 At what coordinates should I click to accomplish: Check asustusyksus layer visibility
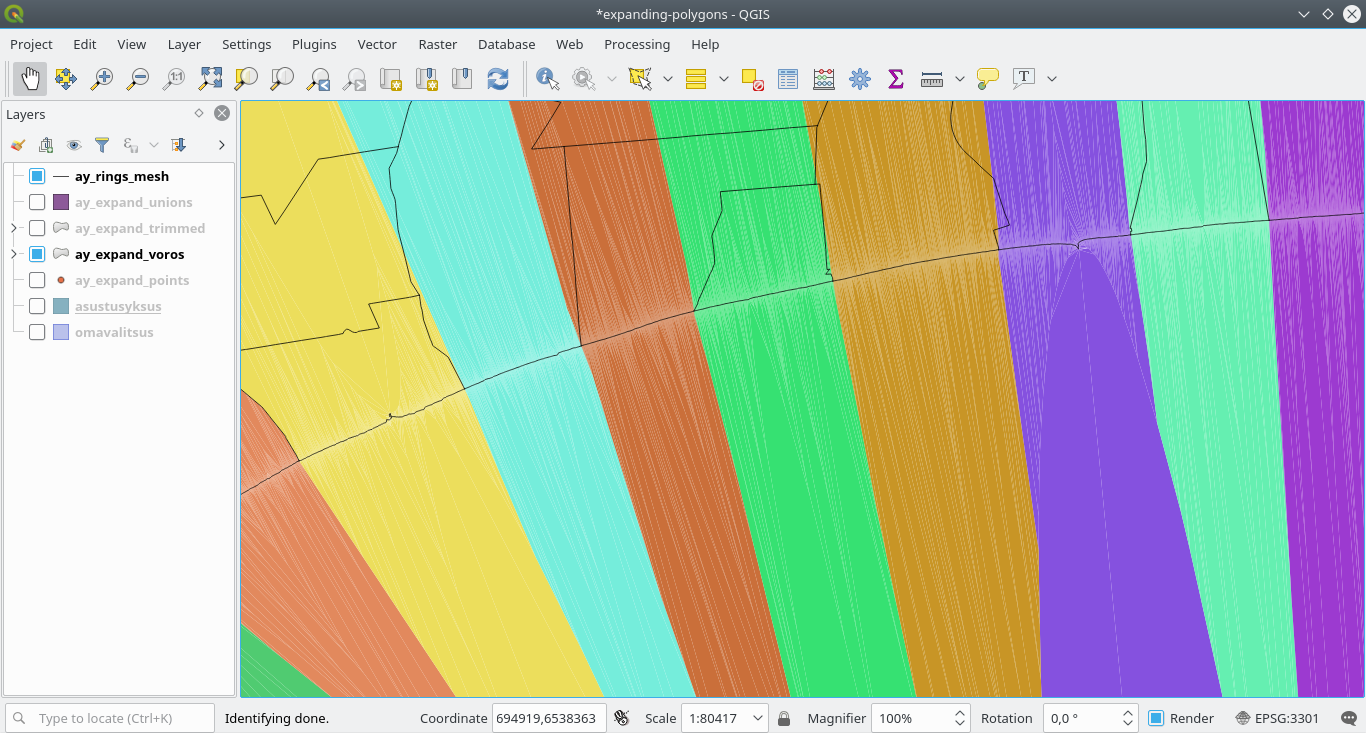[x=37, y=306]
